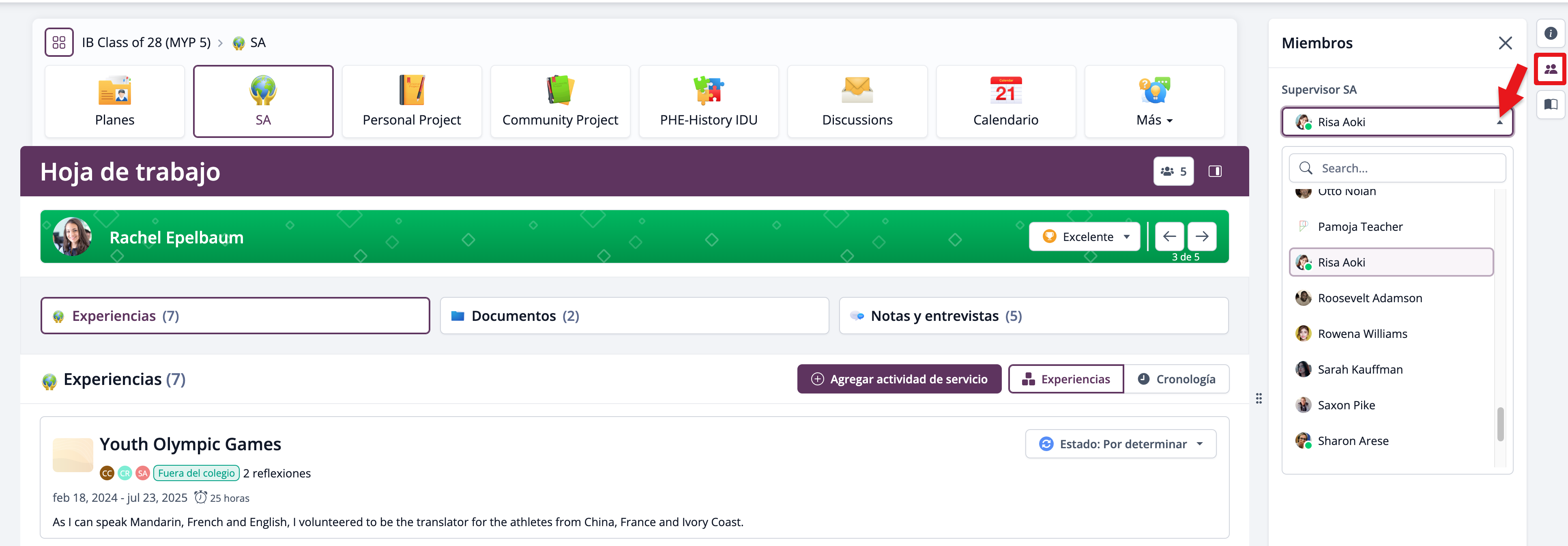Open the Excelente rating dropdown
The image size is (1568, 546).
pyautogui.click(x=1084, y=237)
